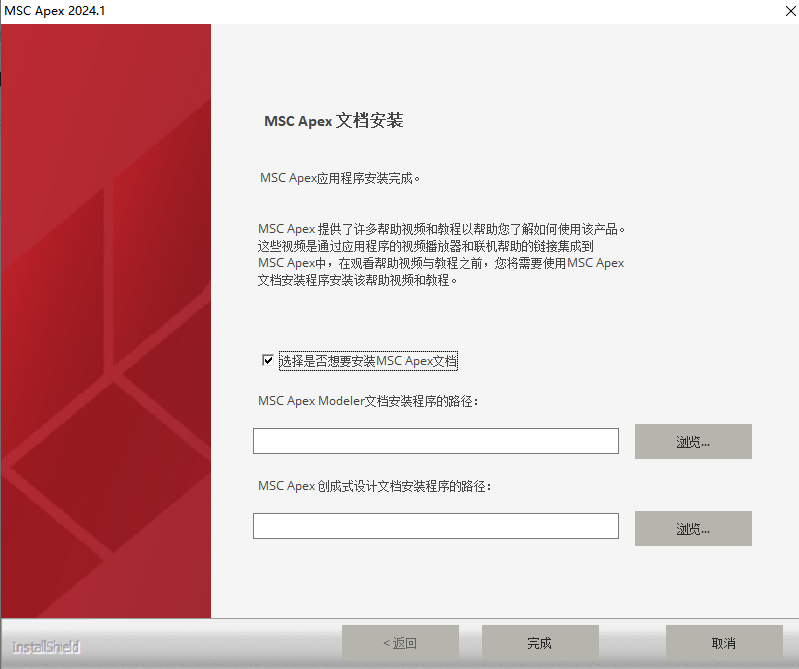Click the MSC Apex 2024.1 title text

coord(55,11)
